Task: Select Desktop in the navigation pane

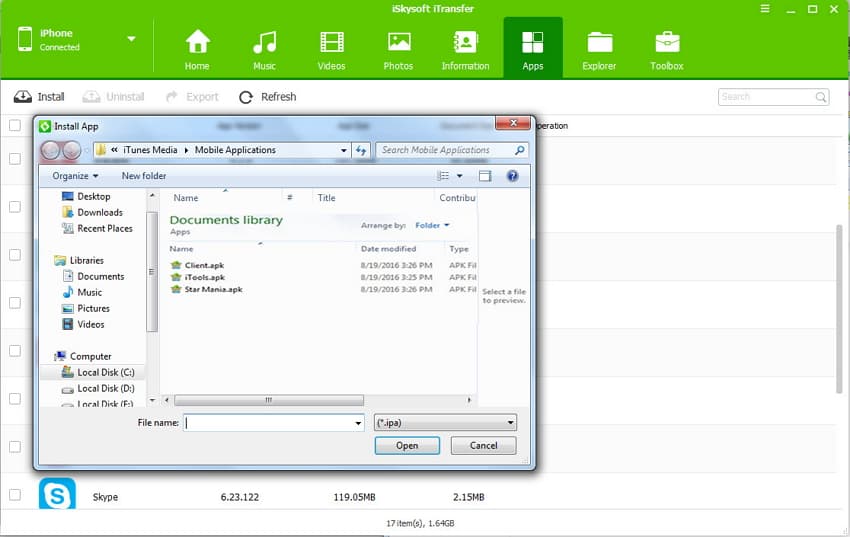Action: coord(86,196)
